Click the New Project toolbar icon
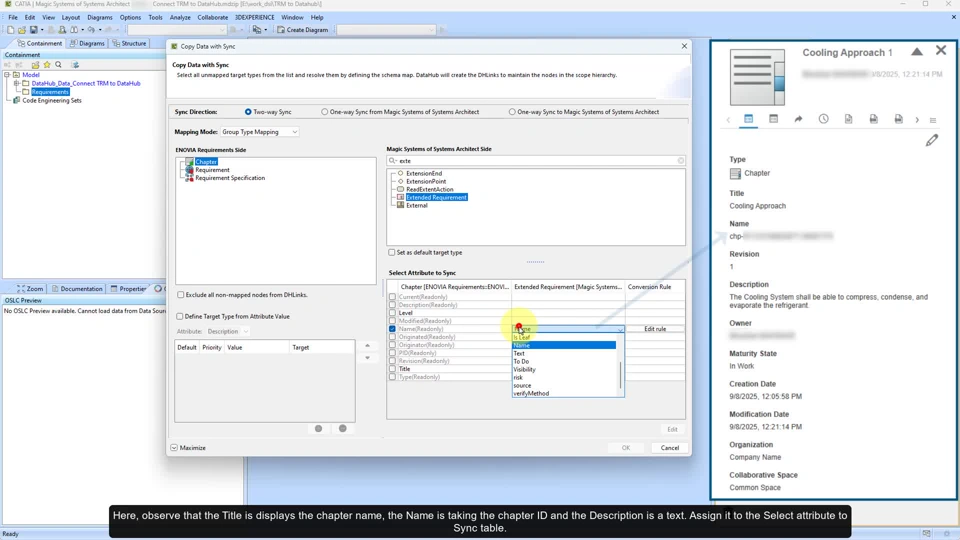The width and height of the screenshot is (960, 540). (10, 29)
